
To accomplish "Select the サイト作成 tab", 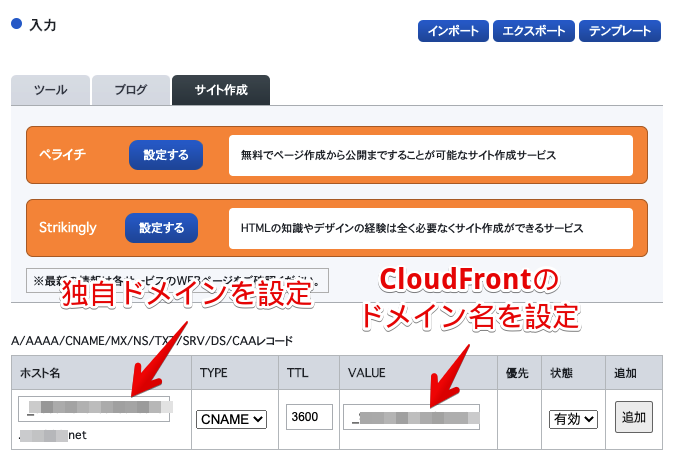I will (221, 90).
